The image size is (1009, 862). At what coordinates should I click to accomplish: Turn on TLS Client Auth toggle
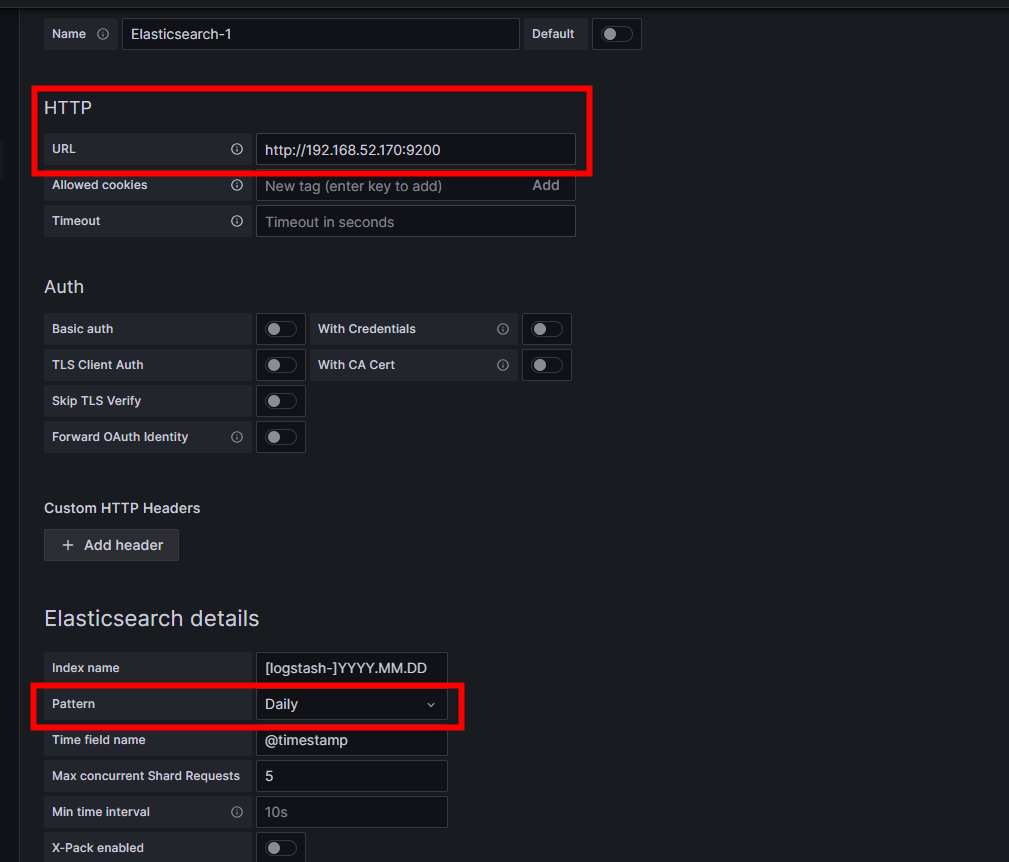coord(281,365)
